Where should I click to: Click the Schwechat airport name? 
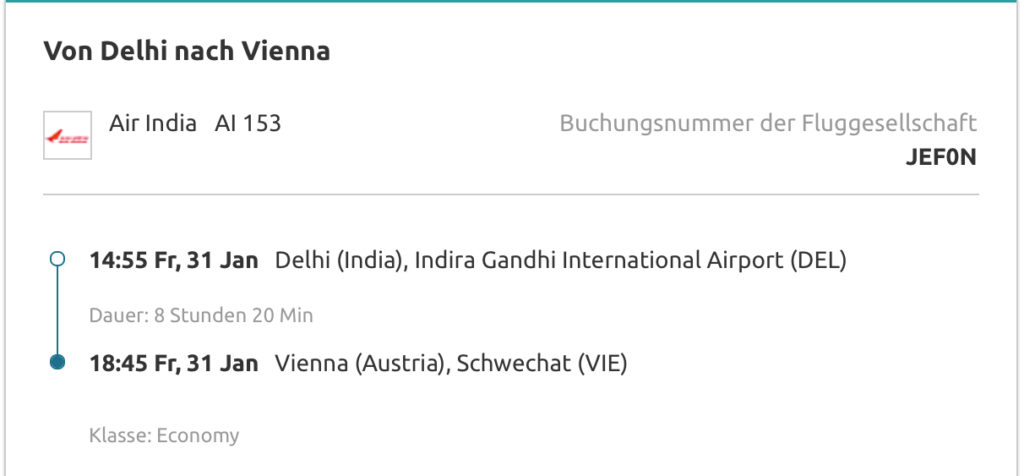(x=512, y=363)
